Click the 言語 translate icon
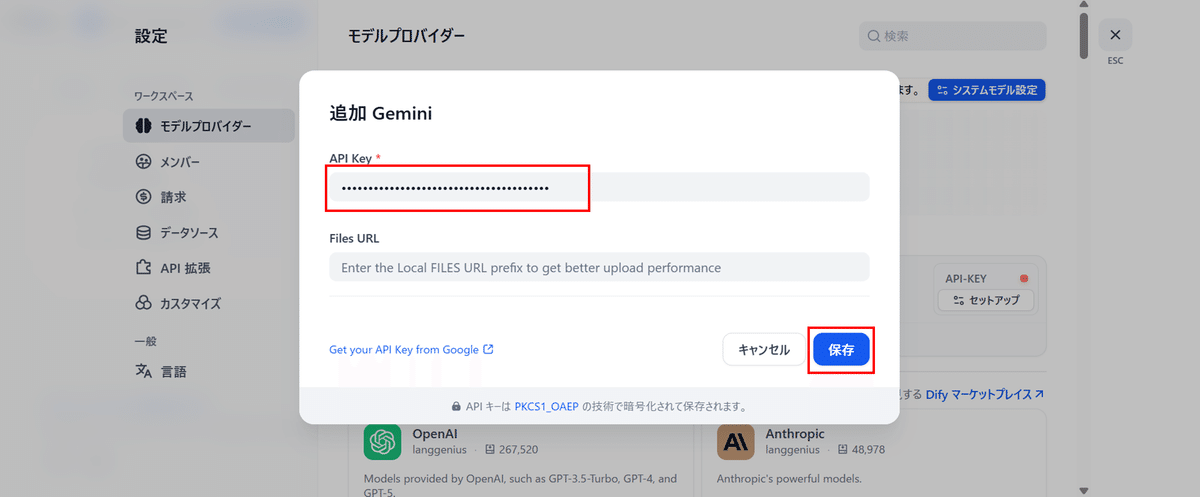The height and width of the screenshot is (497, 1200). point(143,371)
